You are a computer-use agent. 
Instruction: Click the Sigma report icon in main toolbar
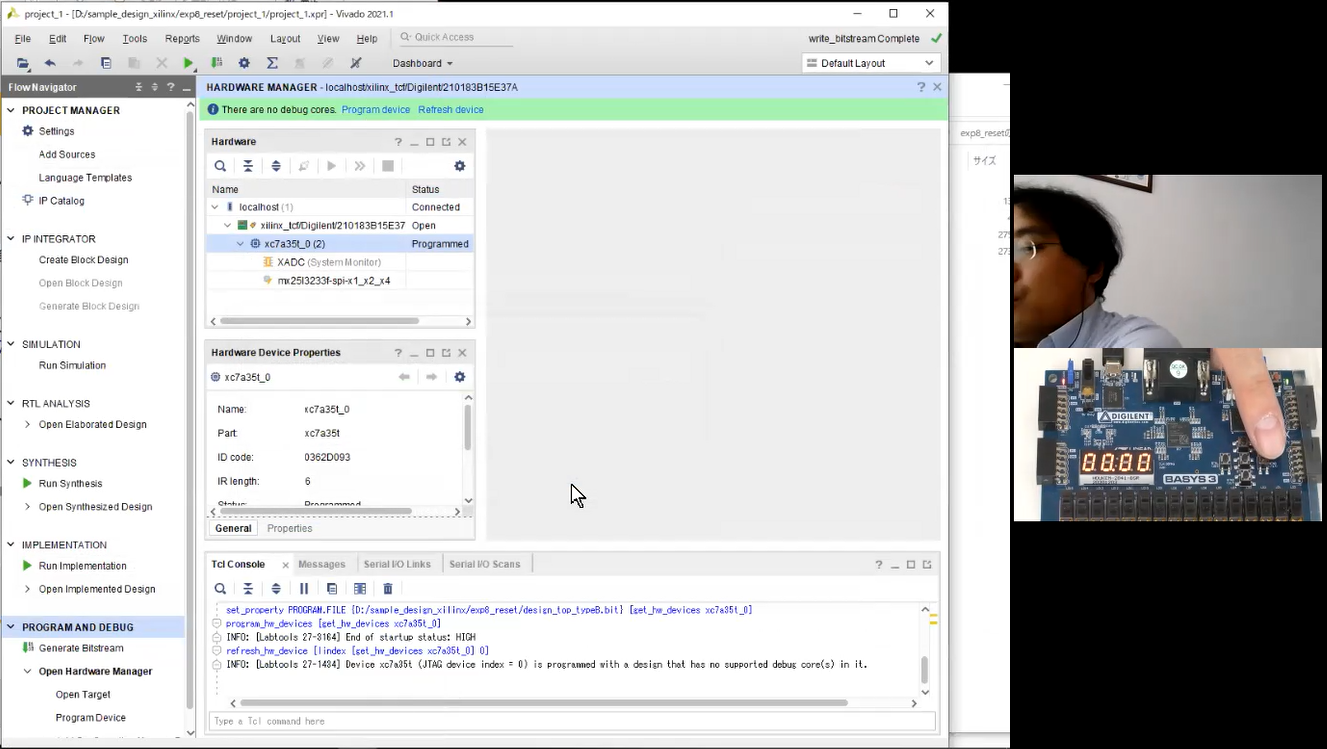(272, 63)
